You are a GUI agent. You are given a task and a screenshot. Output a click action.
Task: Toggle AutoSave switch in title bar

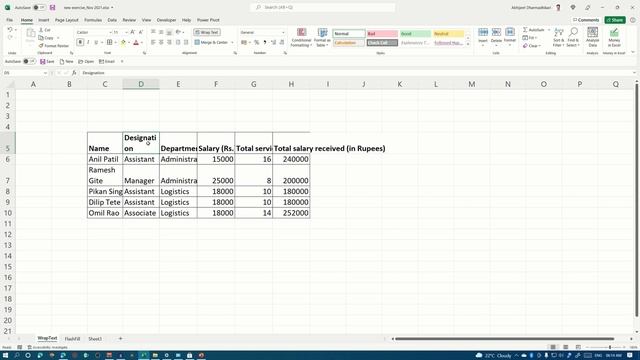pyautogui.click(x=39, y=7)
